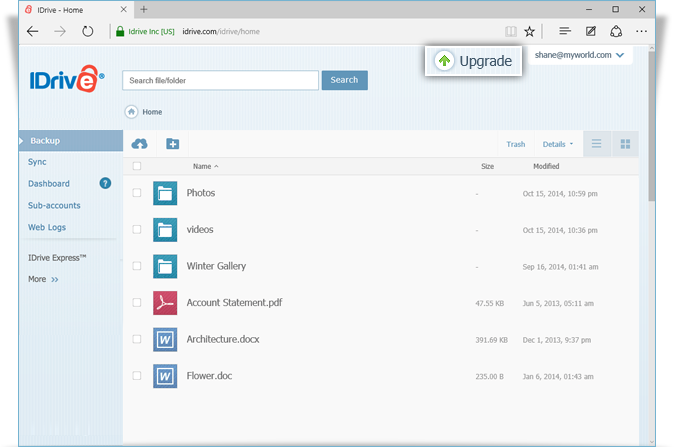
Task: Open the Account Statement.pdf file name
Action: tap(234, 303)
